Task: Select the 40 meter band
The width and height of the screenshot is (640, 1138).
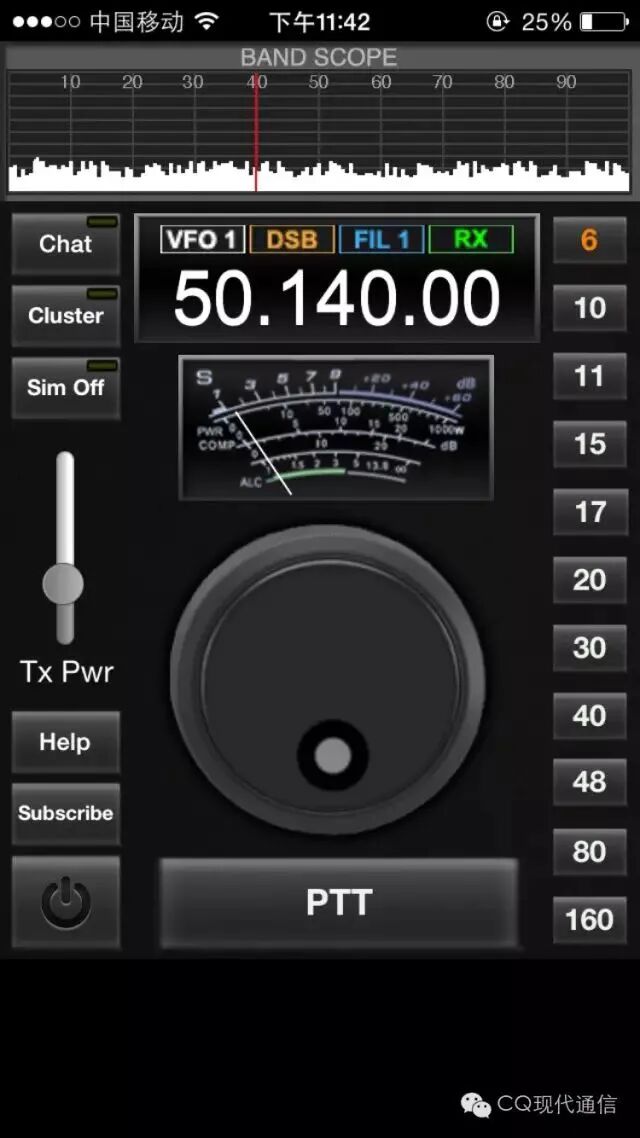Action: [589, 716]
